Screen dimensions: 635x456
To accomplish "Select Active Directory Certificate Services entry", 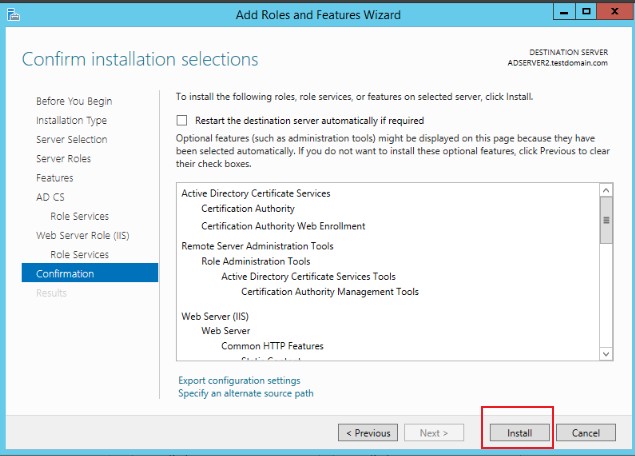I will [x=256, y=193].
